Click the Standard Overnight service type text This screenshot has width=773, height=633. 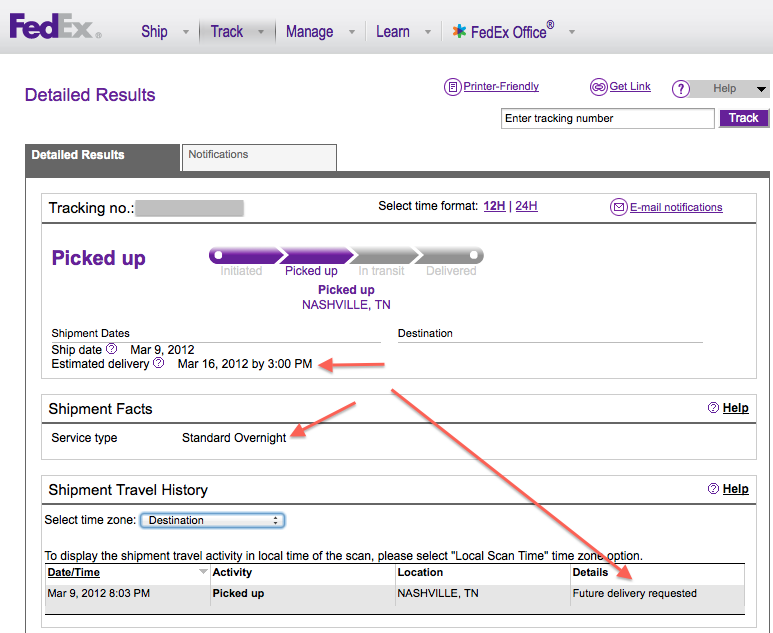click(x=234, y=438)
